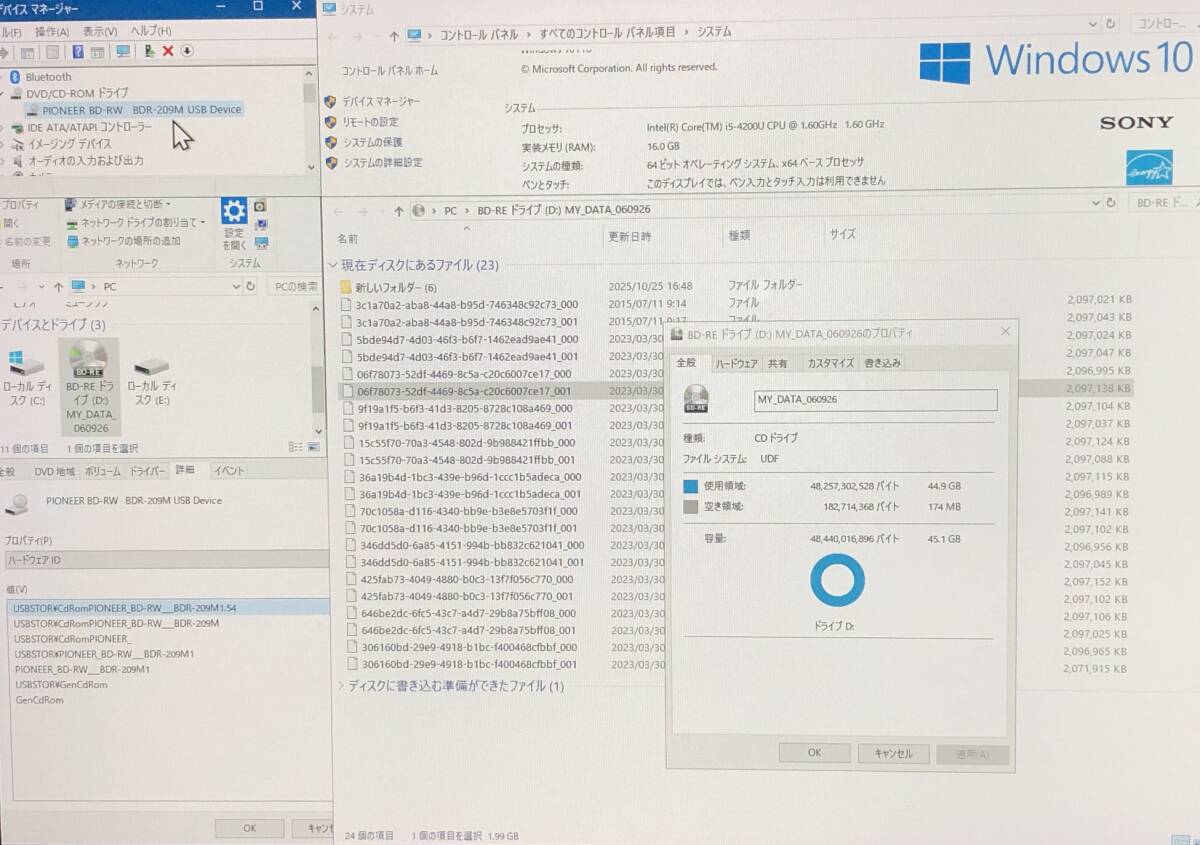Click blue 使用領域 color swatch
Screen dimensions: 1200x845
(690, 487)
